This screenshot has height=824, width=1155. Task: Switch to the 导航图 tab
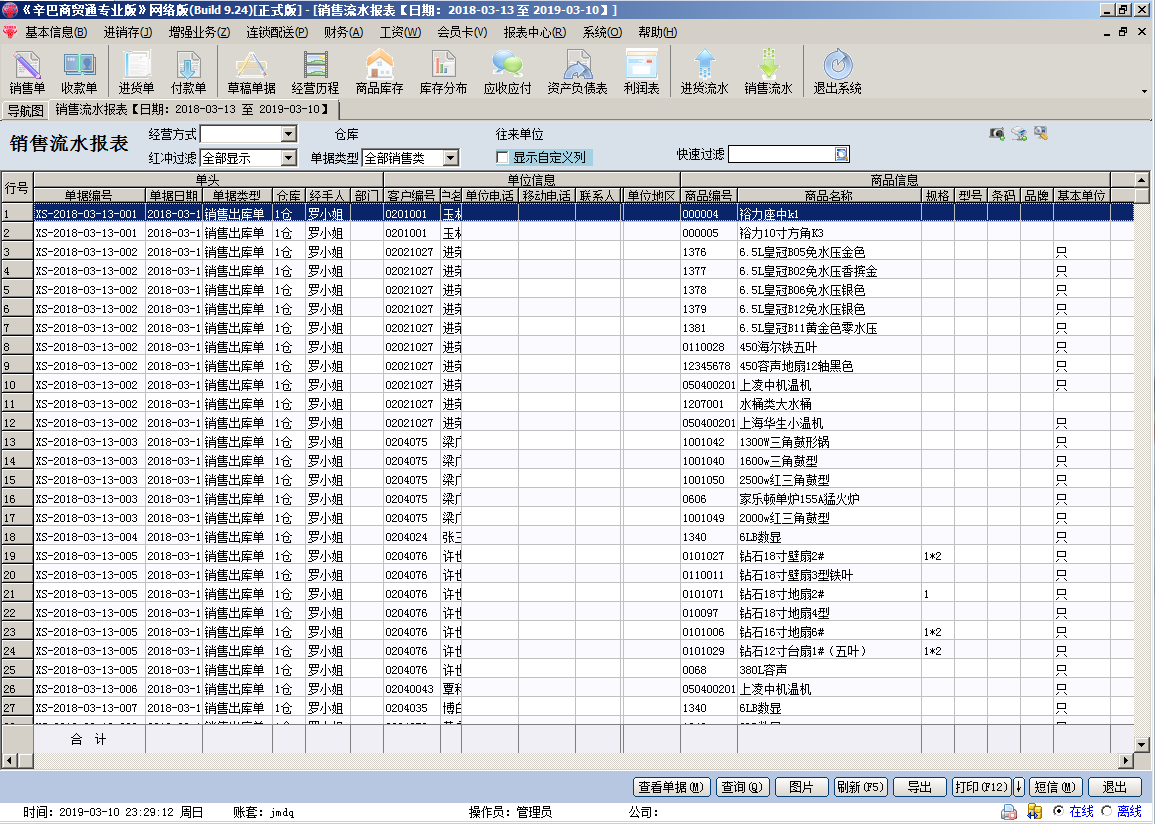coord(25,110)
